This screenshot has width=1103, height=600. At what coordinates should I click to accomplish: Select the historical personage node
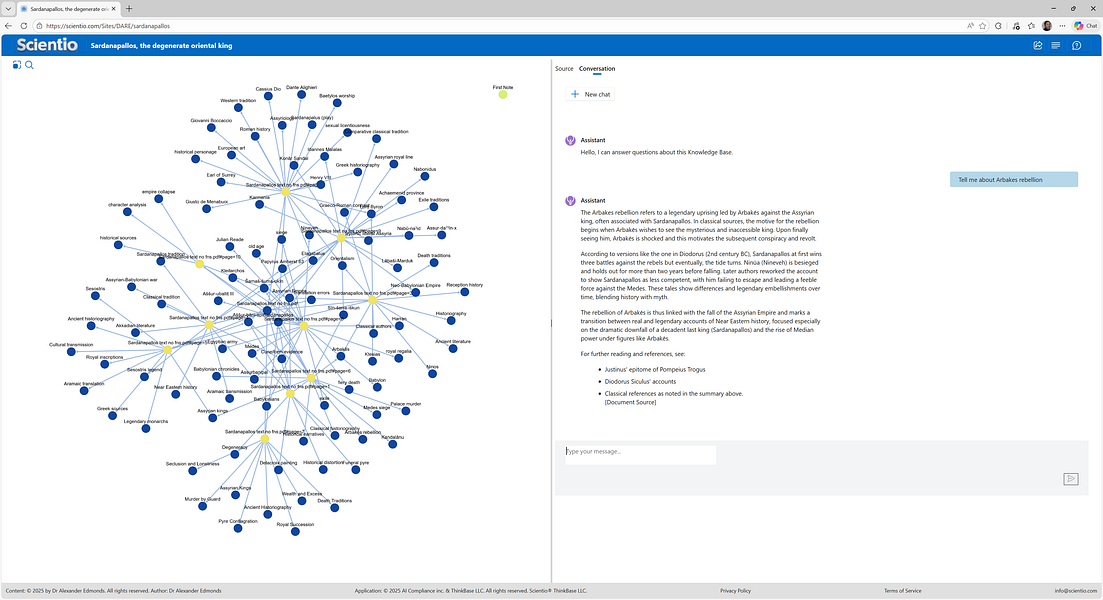tap(196, 159)
